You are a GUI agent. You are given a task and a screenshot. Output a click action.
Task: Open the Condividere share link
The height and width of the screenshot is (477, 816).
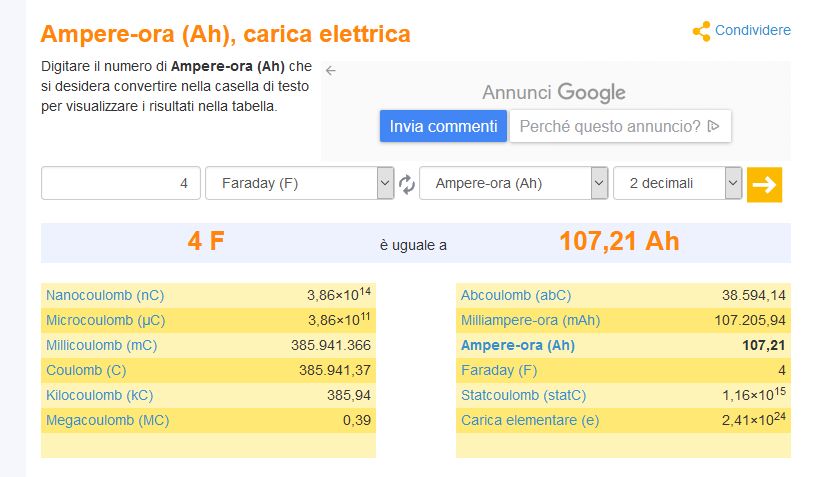pyautogui.click(x=753, y=30)
